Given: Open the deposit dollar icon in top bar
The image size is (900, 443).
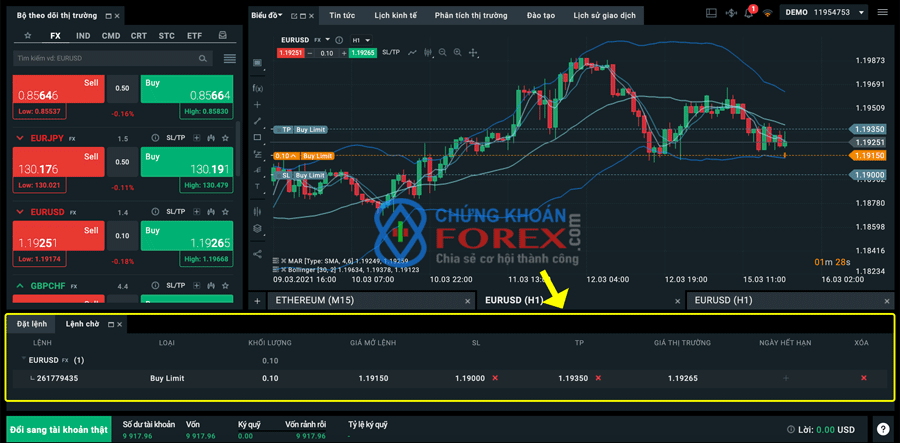Looking at the screenshot, I should [731, 13].
